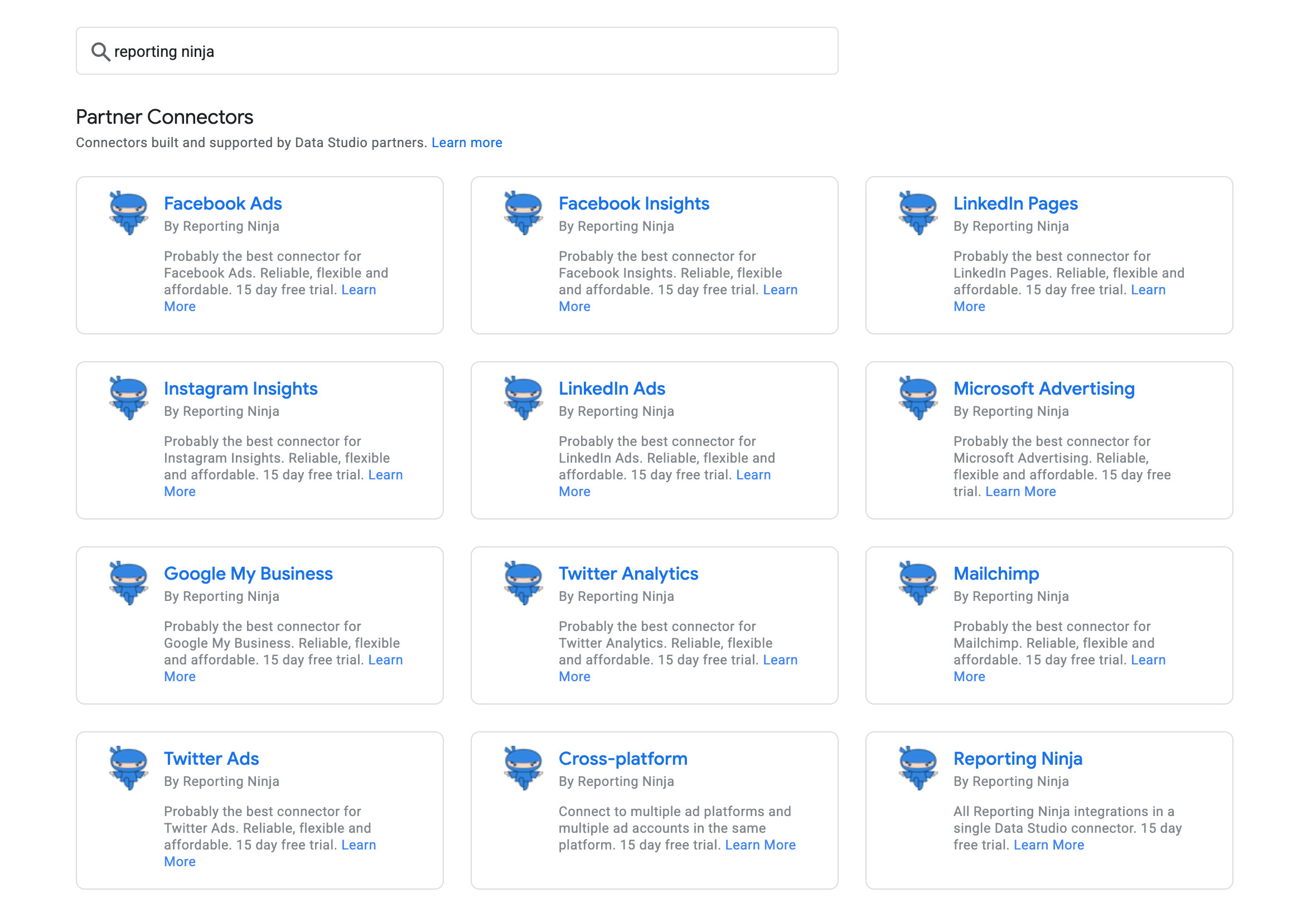
Task: Follow Learn More link in Twitter Ads description
Action: coord(359,845)
